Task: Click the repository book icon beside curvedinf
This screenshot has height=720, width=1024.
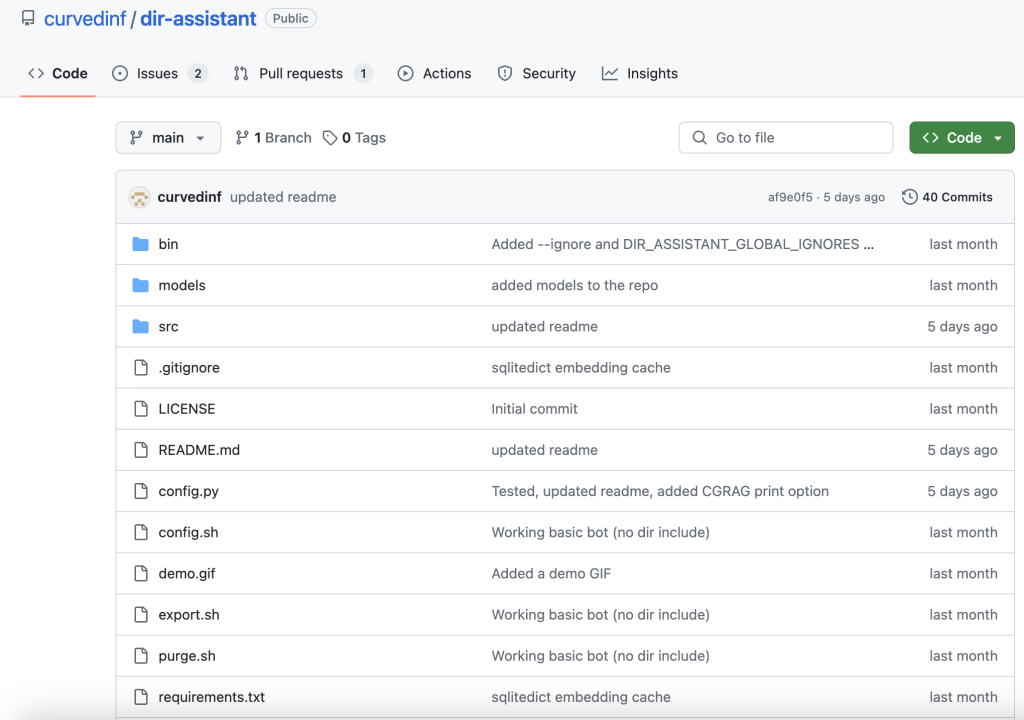Action: [28, 18]
